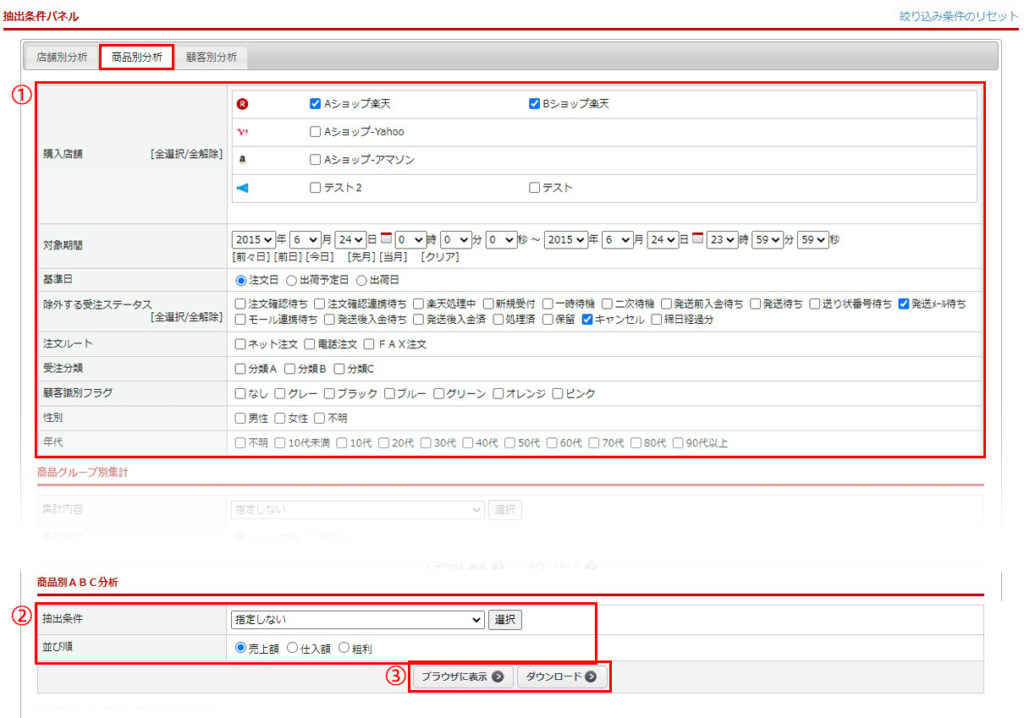Check the ＦＡＸ注文 checkbox
This screenshot has width=1024, height=718.
click(369, 344)
